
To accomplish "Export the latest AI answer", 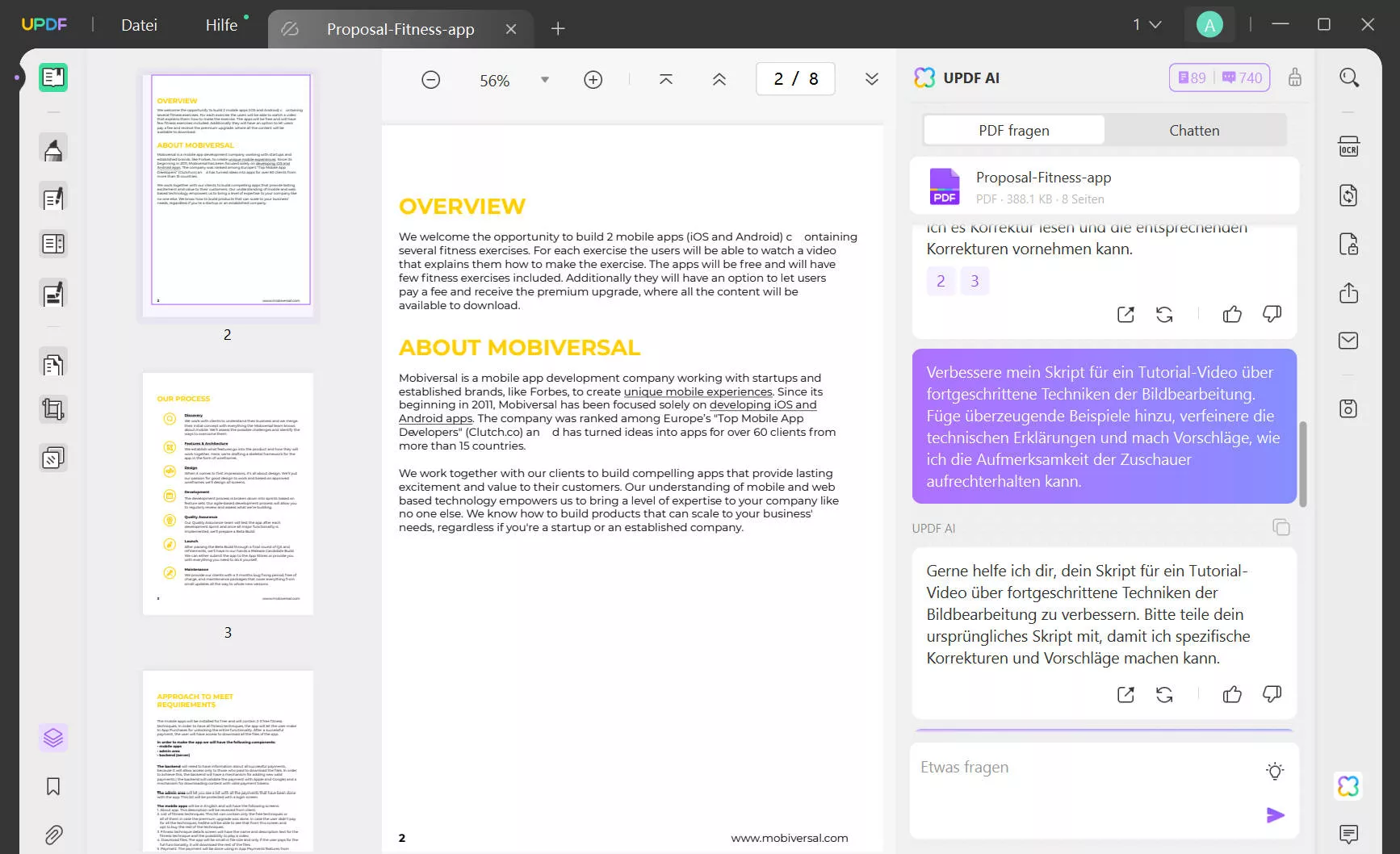I will [x=1125, y=694].
